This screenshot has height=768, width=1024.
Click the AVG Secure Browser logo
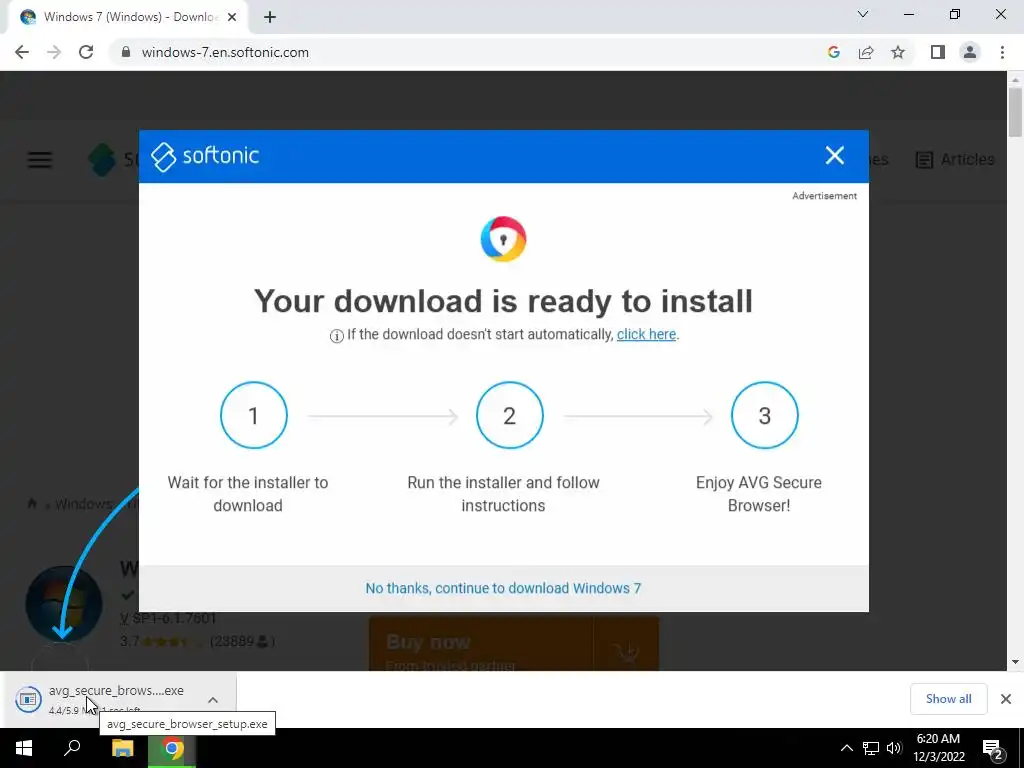point(504,239)
